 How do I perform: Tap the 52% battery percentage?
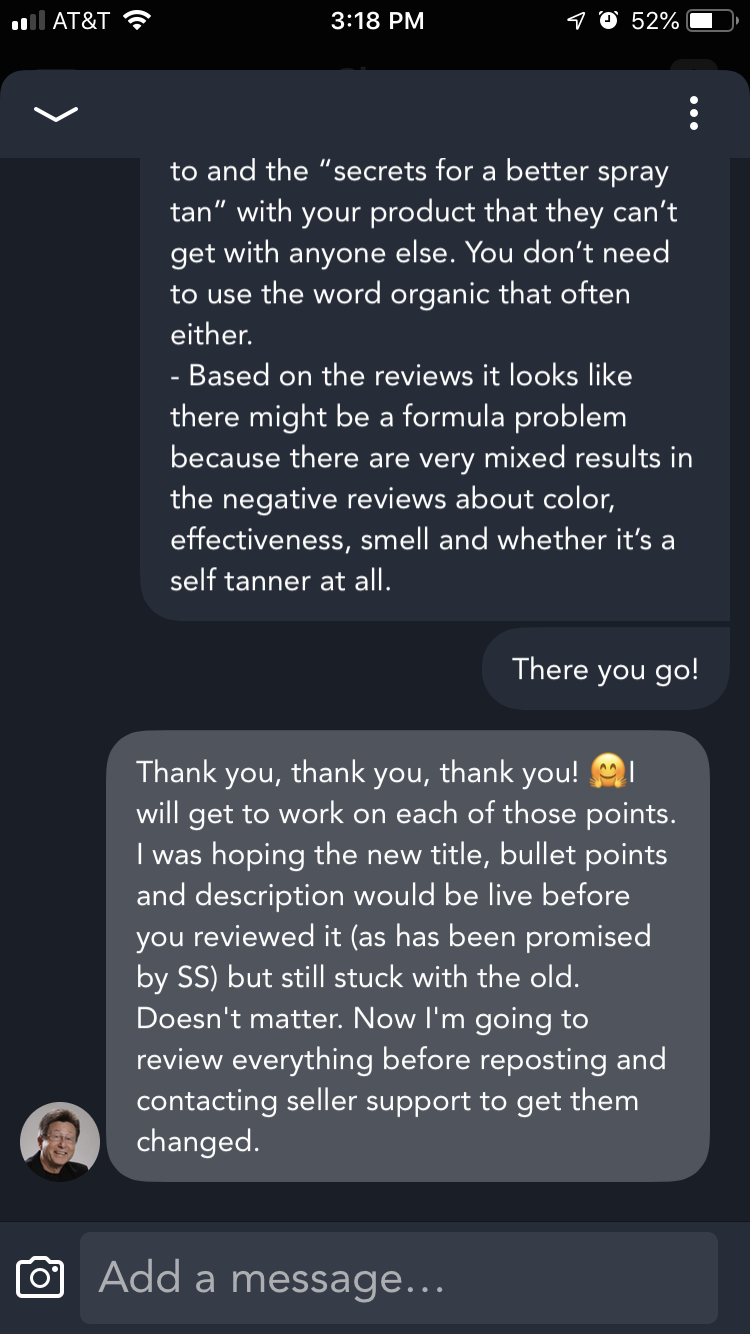655,21
